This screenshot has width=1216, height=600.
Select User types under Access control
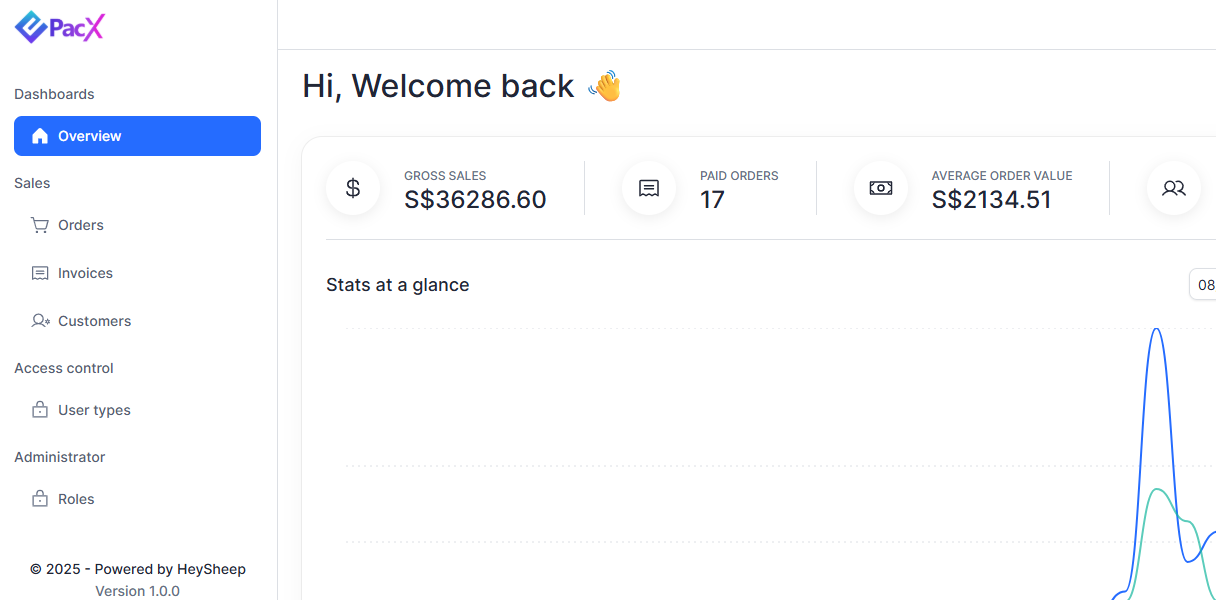click(x=94, y=410)
